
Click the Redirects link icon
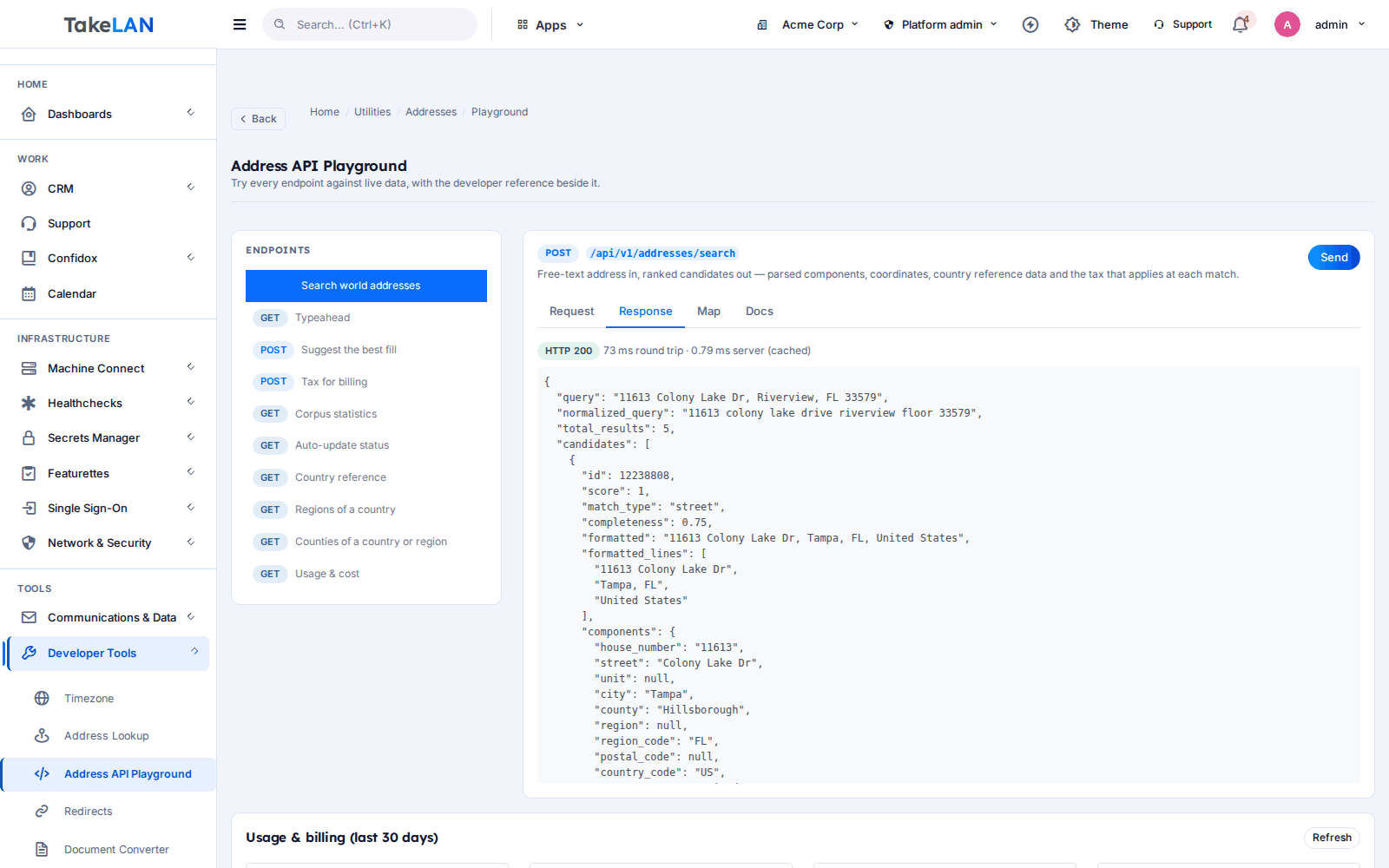[42, 811]
